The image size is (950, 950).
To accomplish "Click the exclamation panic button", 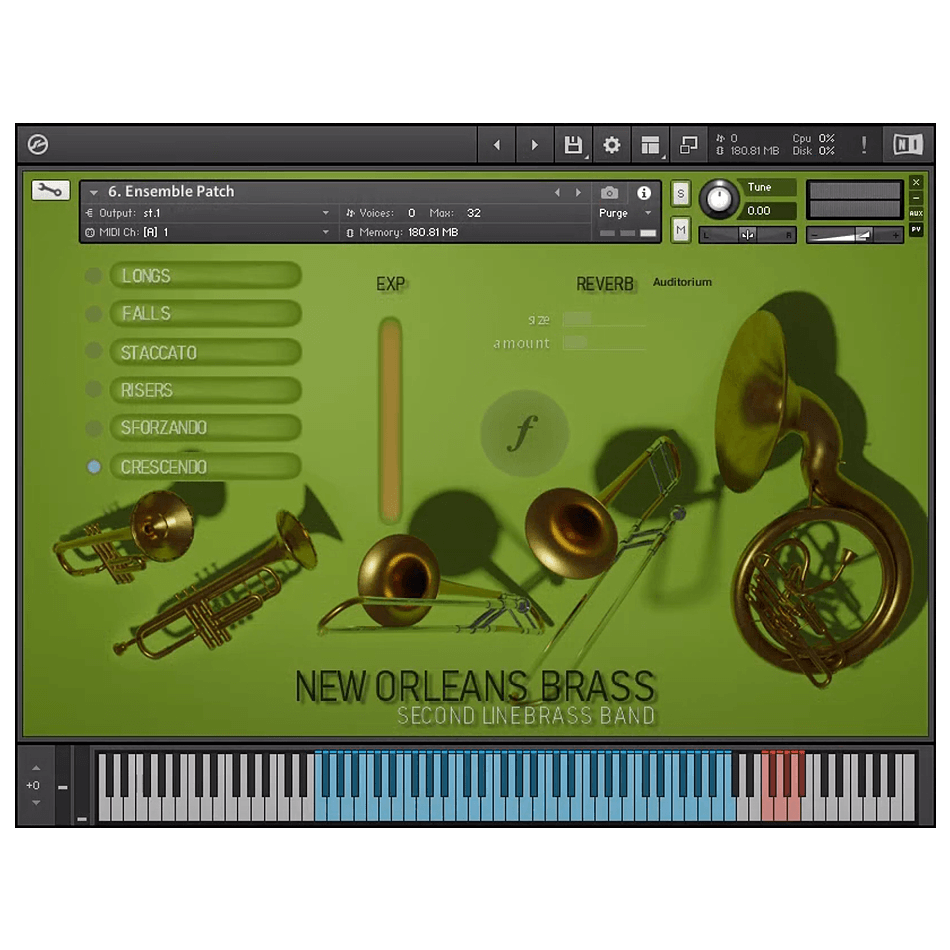I will (x=864, y=145).
